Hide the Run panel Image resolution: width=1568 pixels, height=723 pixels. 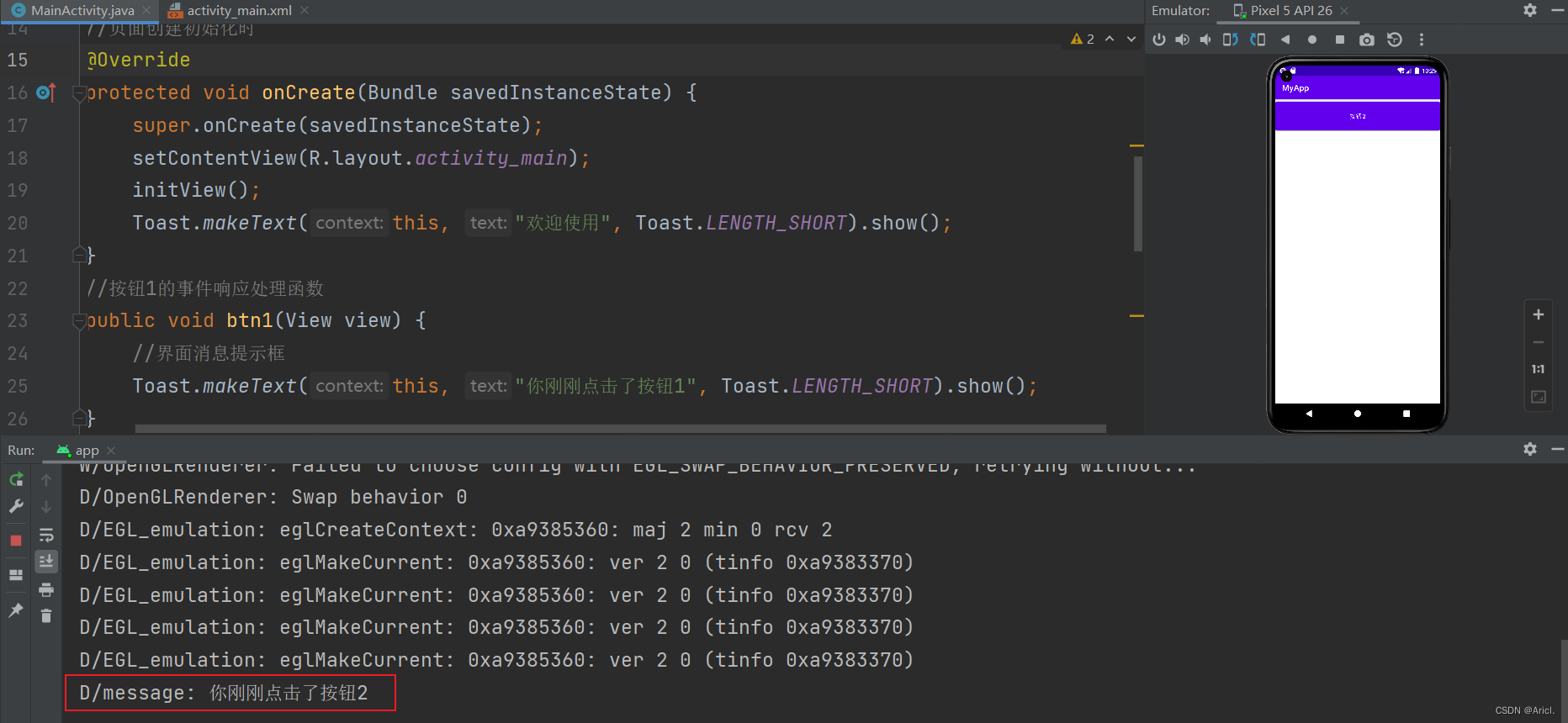[1557, 449]
